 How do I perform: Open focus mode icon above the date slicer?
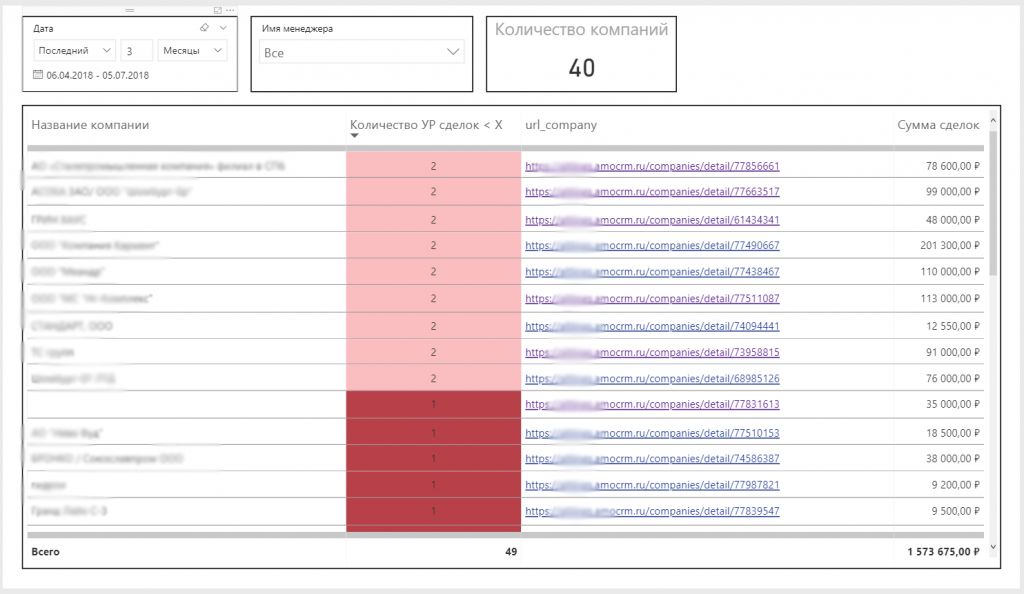(x=217, y=10)
